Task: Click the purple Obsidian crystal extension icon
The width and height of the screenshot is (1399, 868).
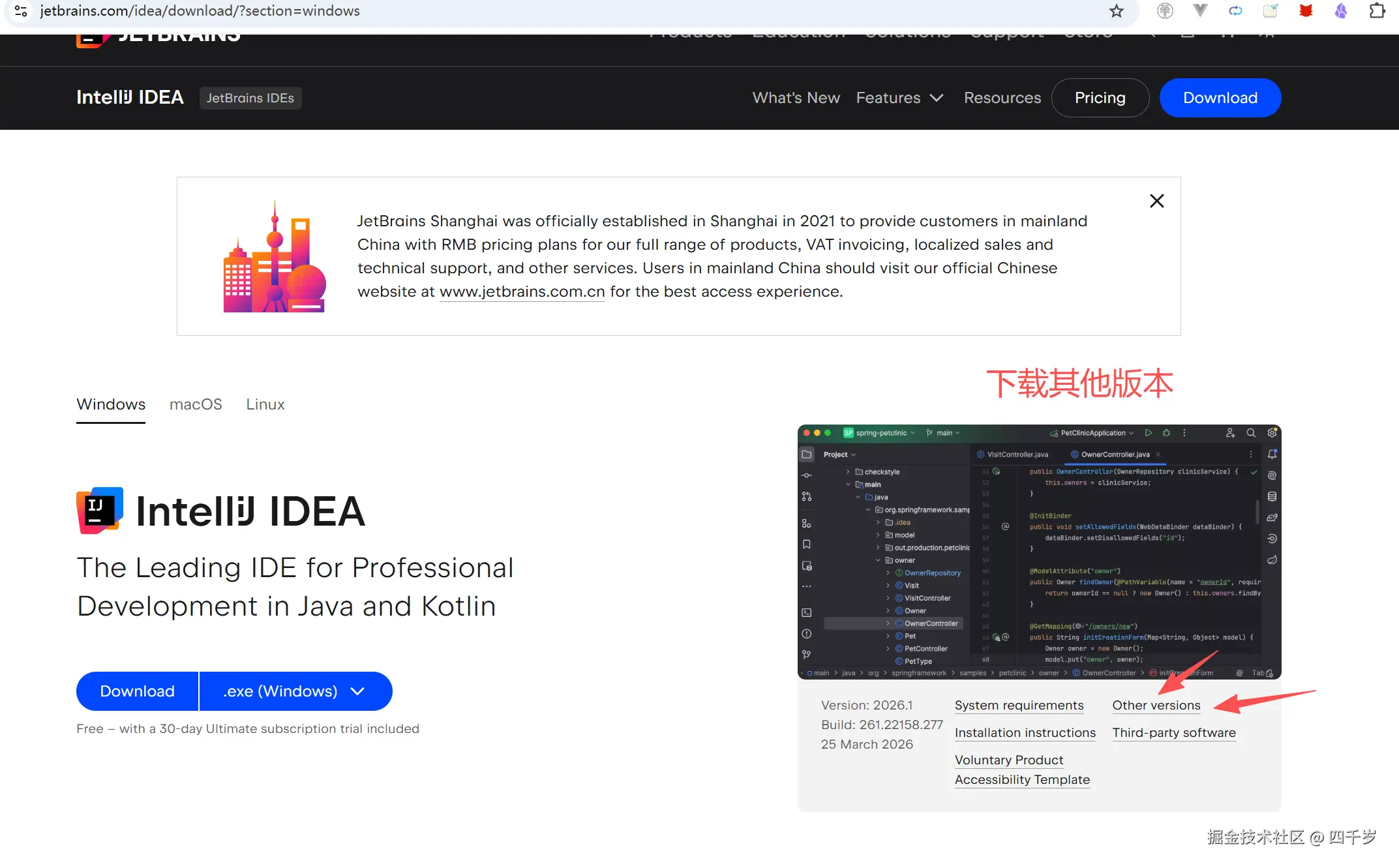Action: pos(1341,11)
